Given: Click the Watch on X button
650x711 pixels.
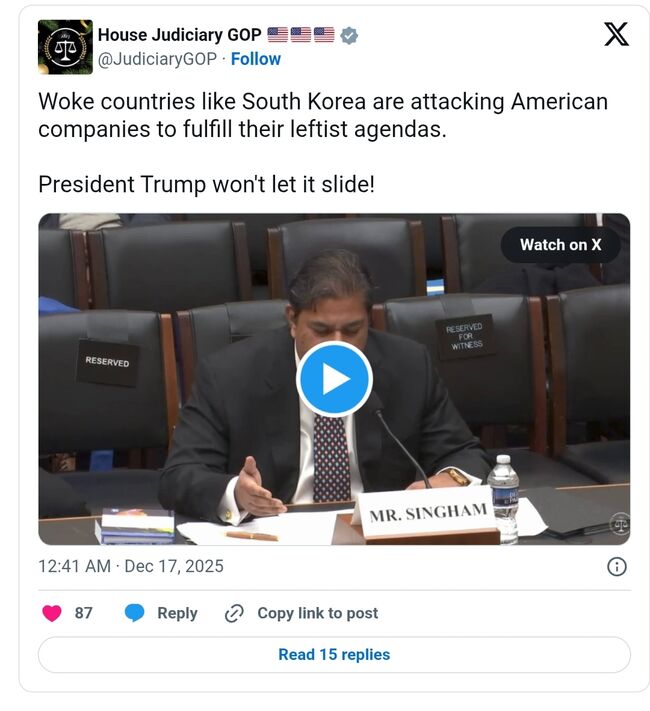Looking at the screenshot, I should pos(561,245).
